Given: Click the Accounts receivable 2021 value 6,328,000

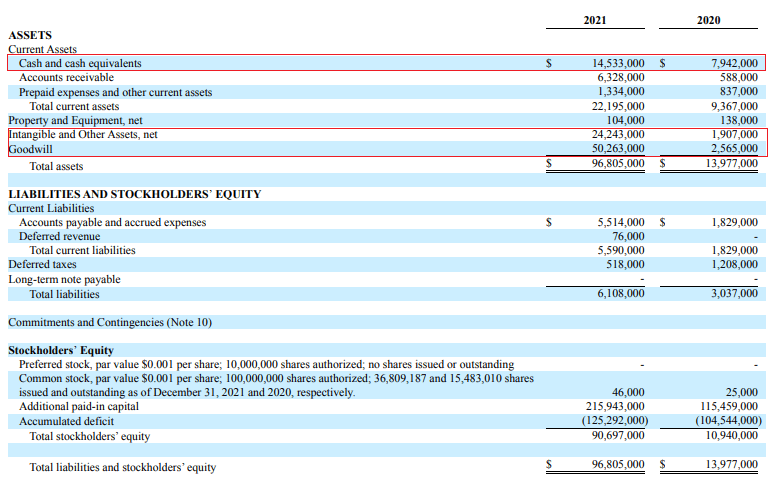Looking at the screenshot, I should click(621, 78).
